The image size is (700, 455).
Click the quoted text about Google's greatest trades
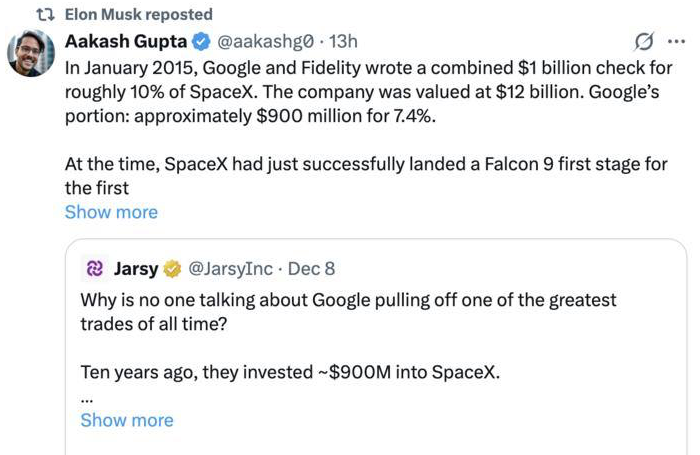[x=348, y=311]
